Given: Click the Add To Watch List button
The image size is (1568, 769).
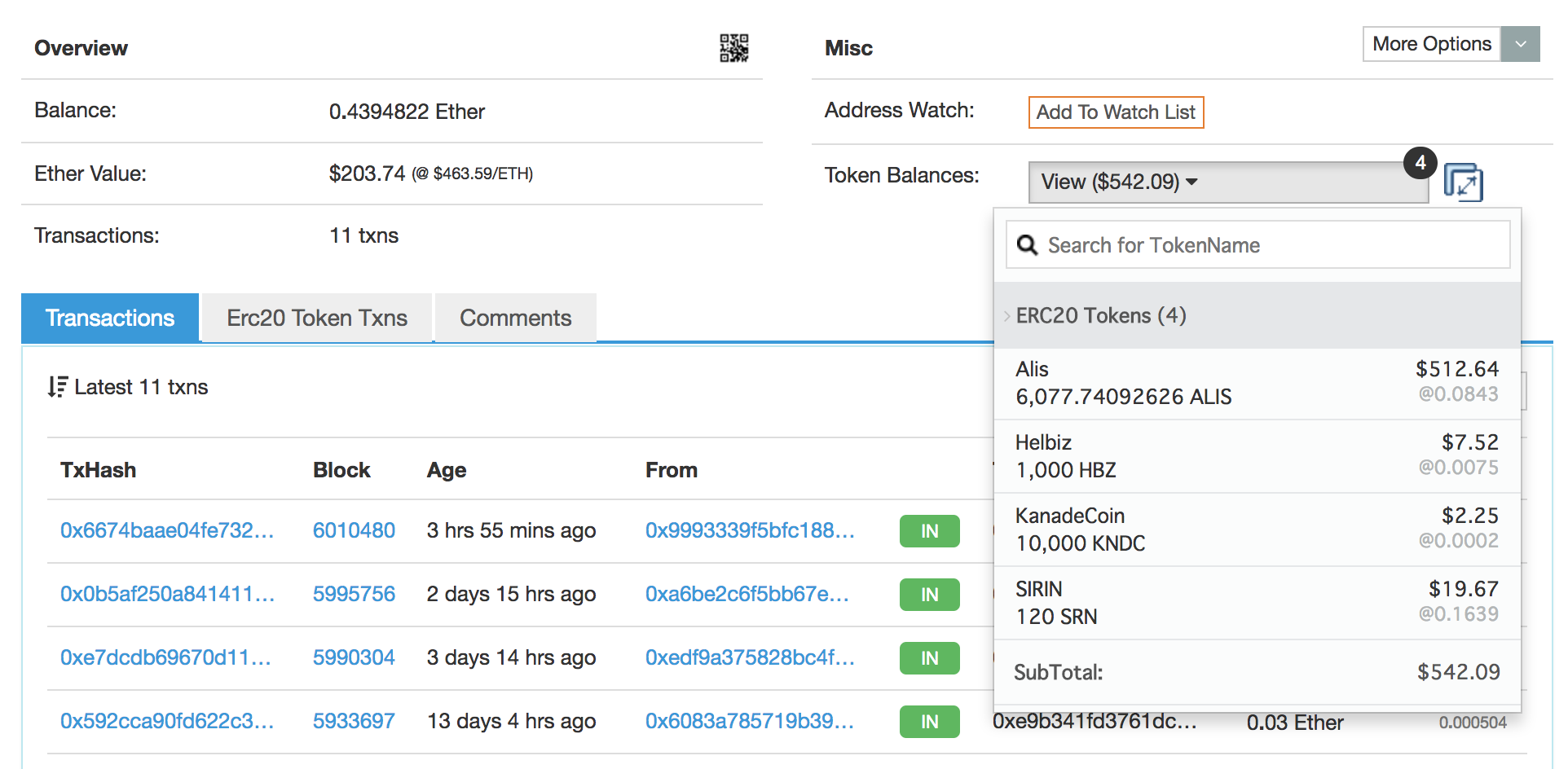Looking at the screenshot, I should (1115, 112).
